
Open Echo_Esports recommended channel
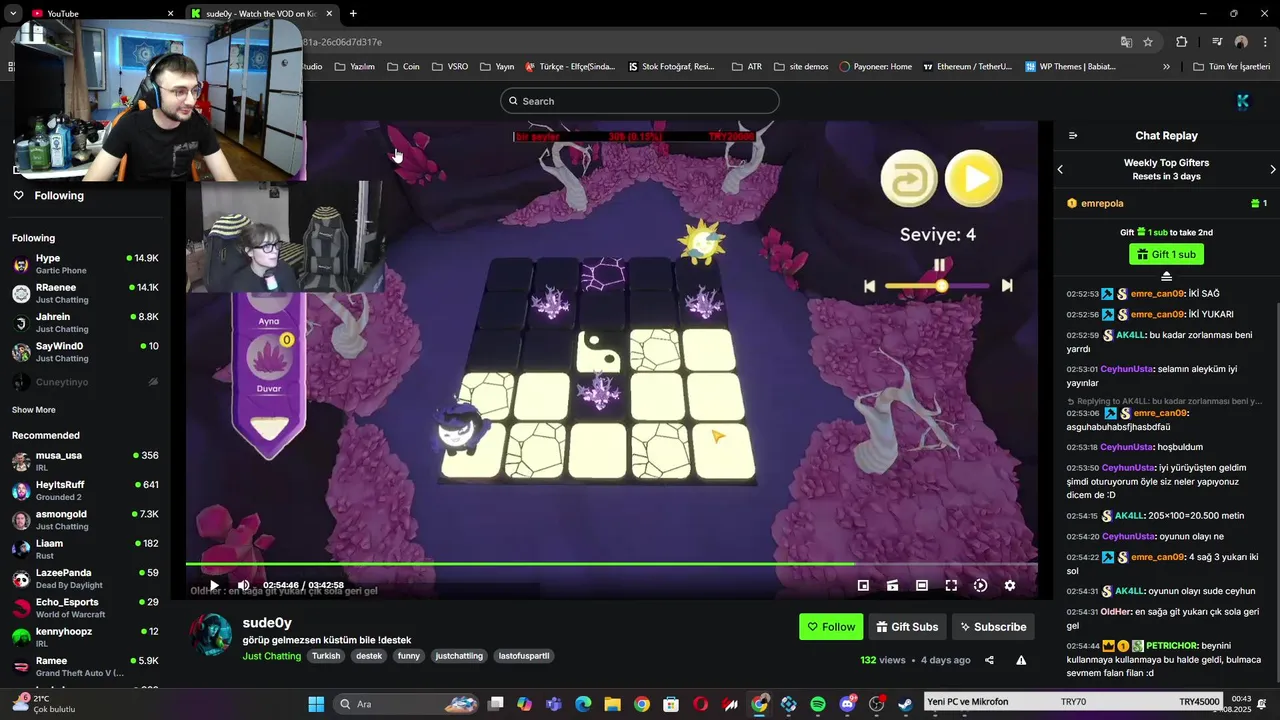[x=85, y=608]
